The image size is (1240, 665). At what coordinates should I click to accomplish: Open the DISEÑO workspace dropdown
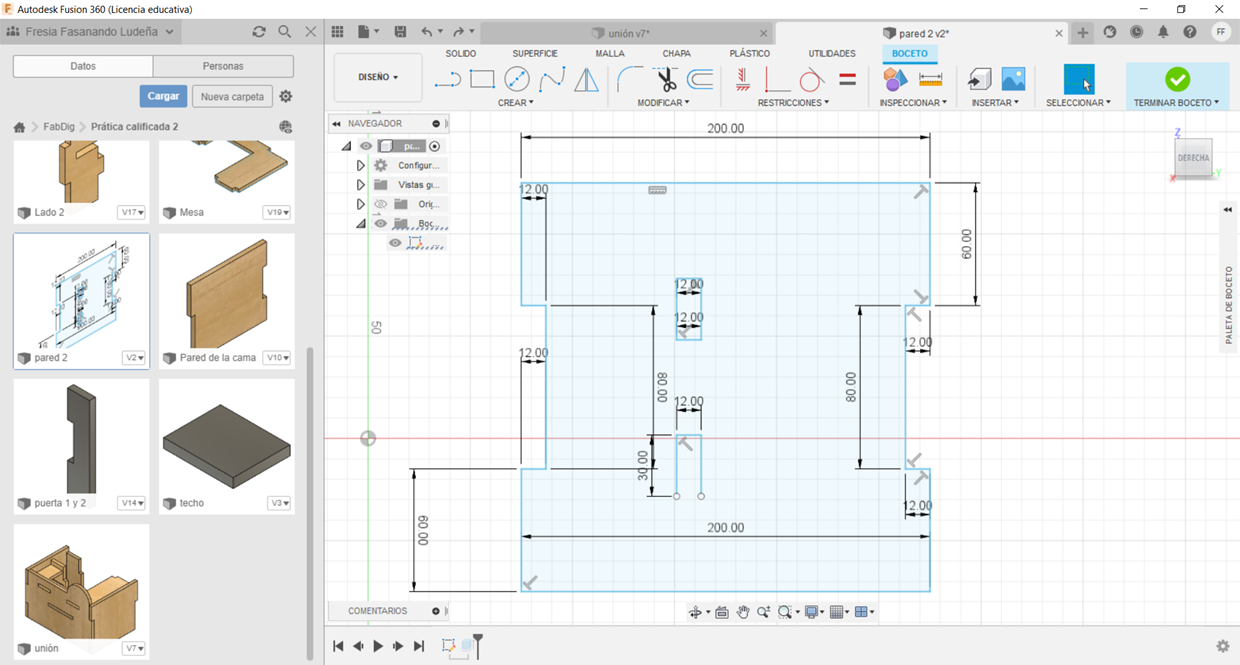(378, 77)
